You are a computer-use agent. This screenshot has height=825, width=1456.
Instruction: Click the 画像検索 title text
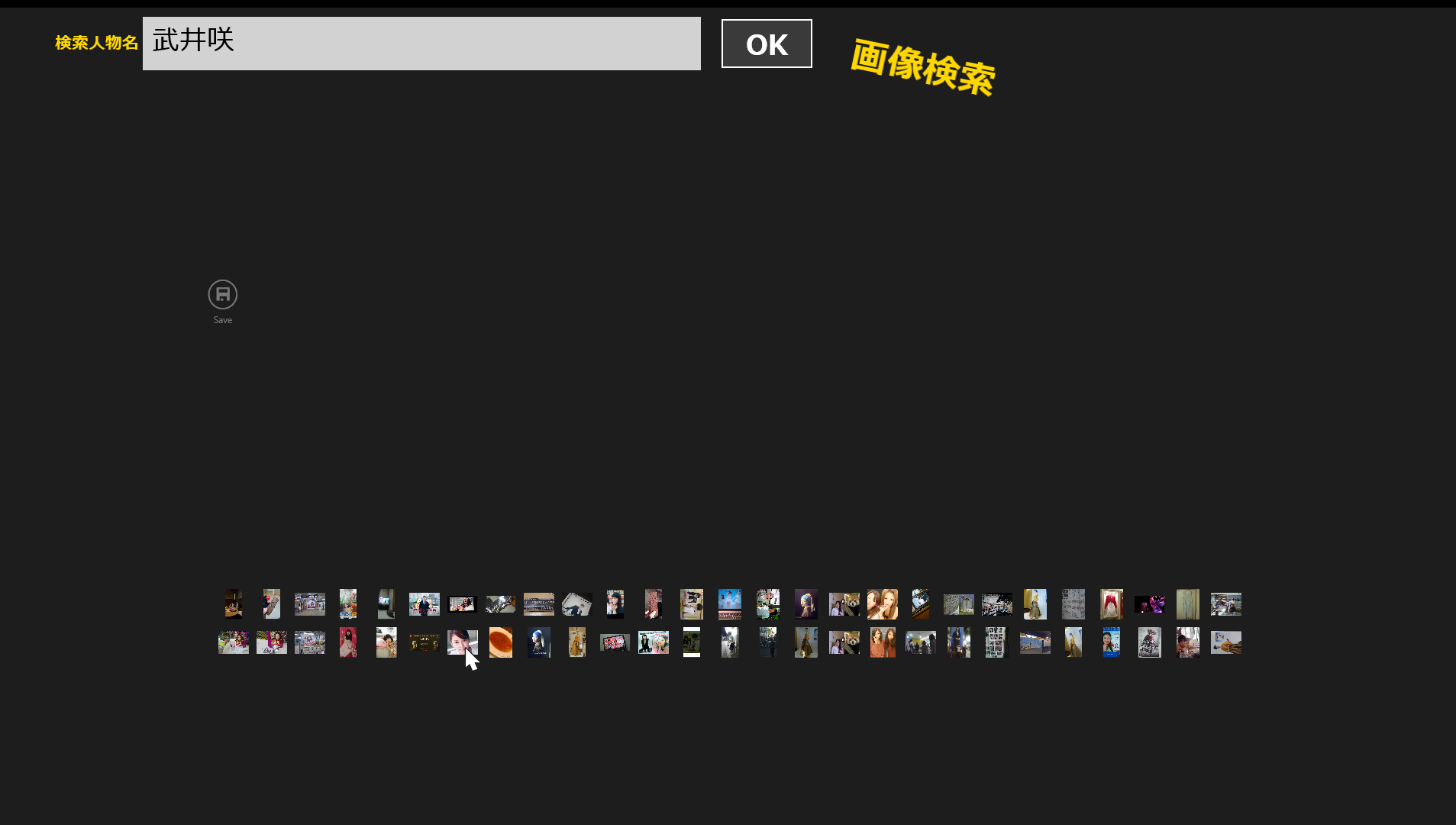[x=922, y=67]
